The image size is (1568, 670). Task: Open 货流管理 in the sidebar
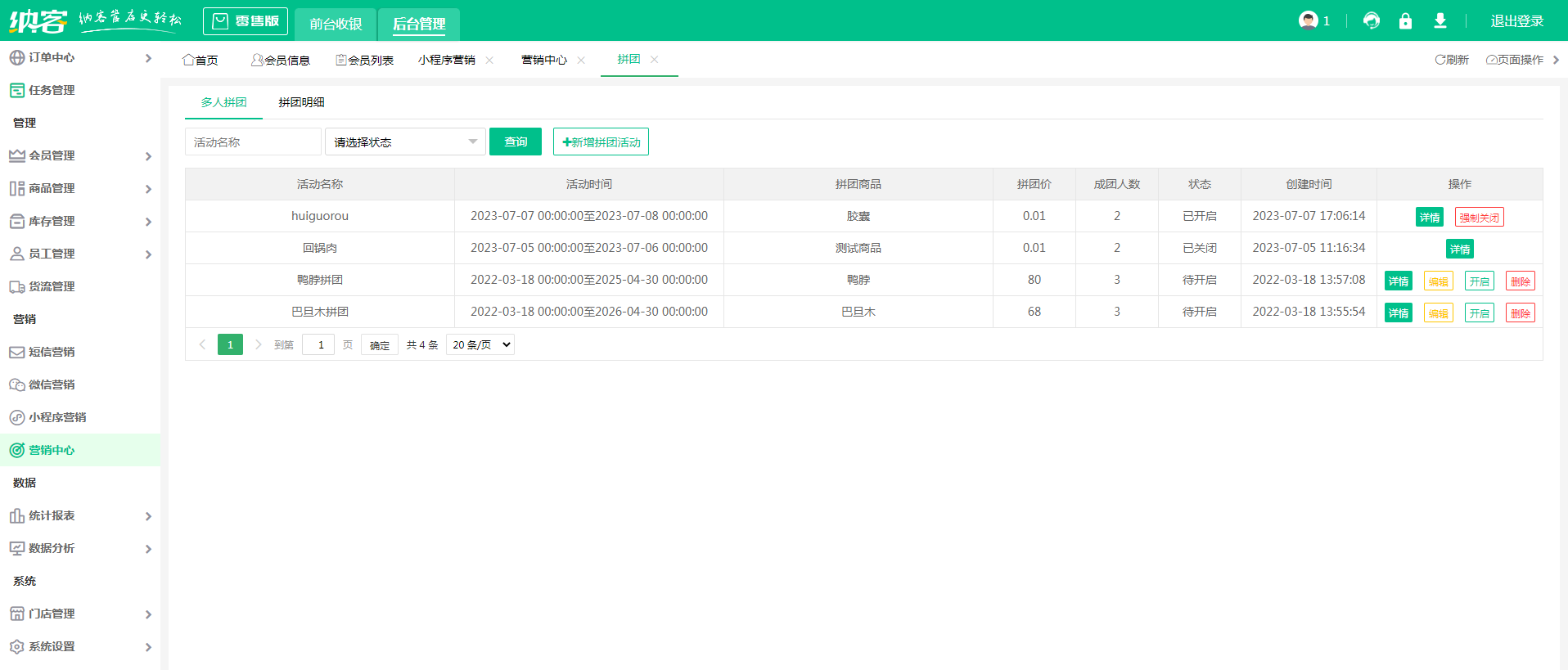tap(52, 286)
